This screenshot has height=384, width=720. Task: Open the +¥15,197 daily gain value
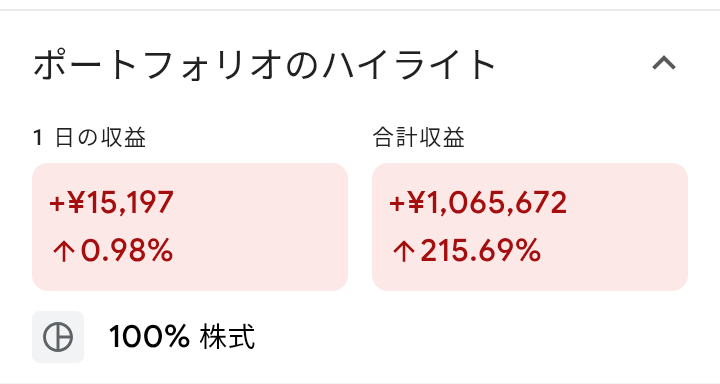pos(112,203)
